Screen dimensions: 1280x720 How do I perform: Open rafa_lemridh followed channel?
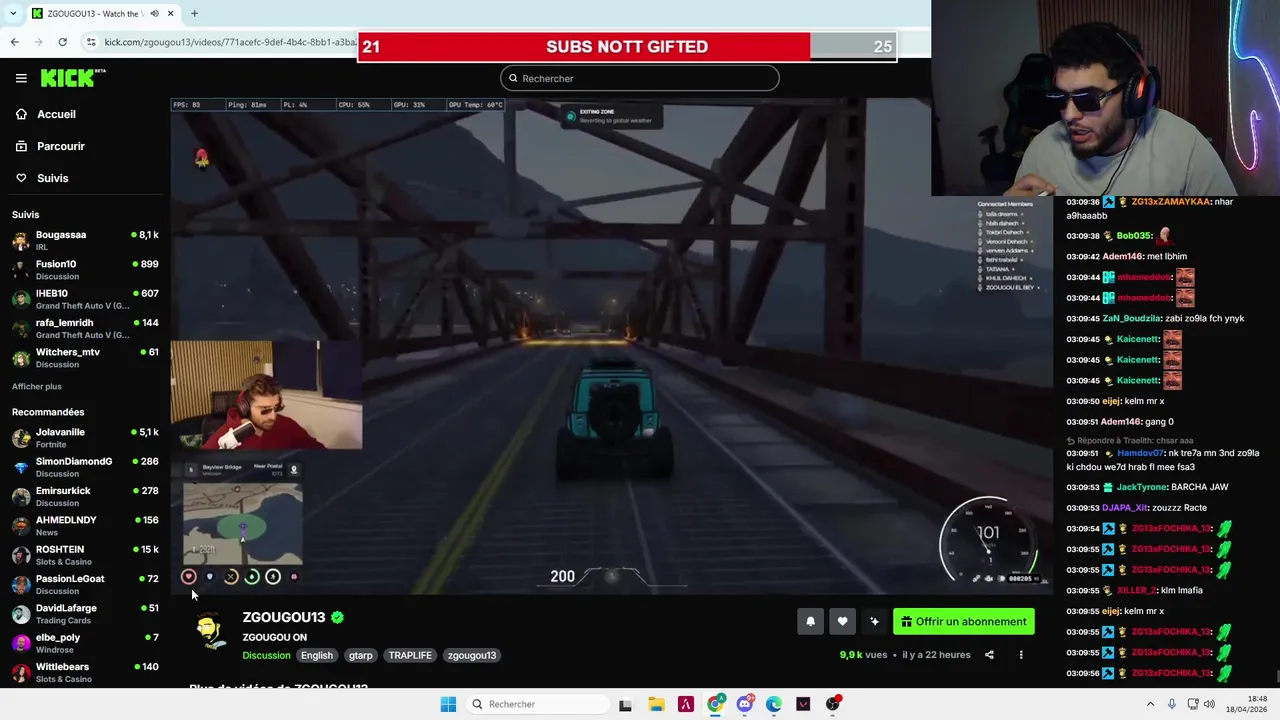[x=85, y=328]
